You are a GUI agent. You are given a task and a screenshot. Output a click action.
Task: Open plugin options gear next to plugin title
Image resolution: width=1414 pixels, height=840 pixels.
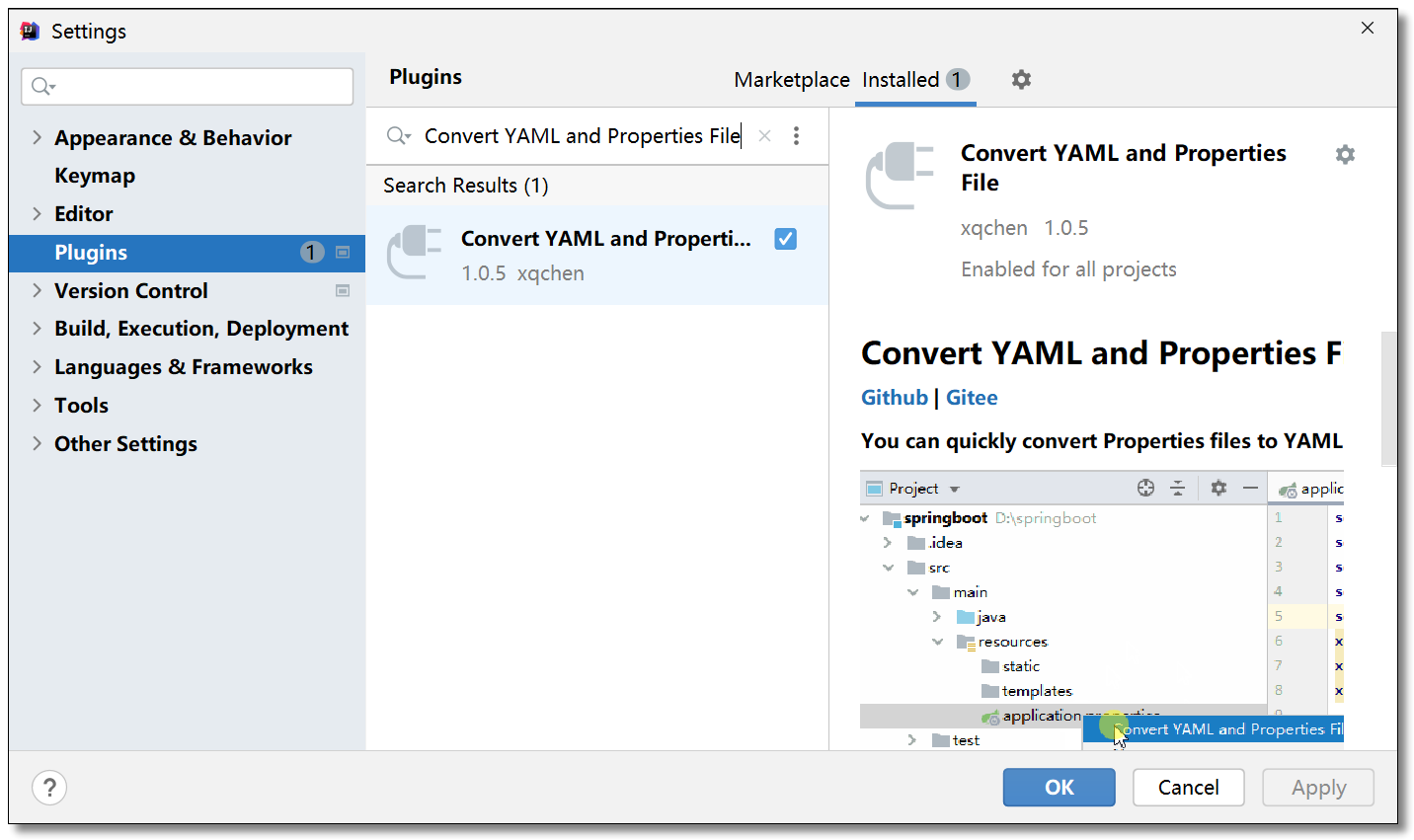1345,154
